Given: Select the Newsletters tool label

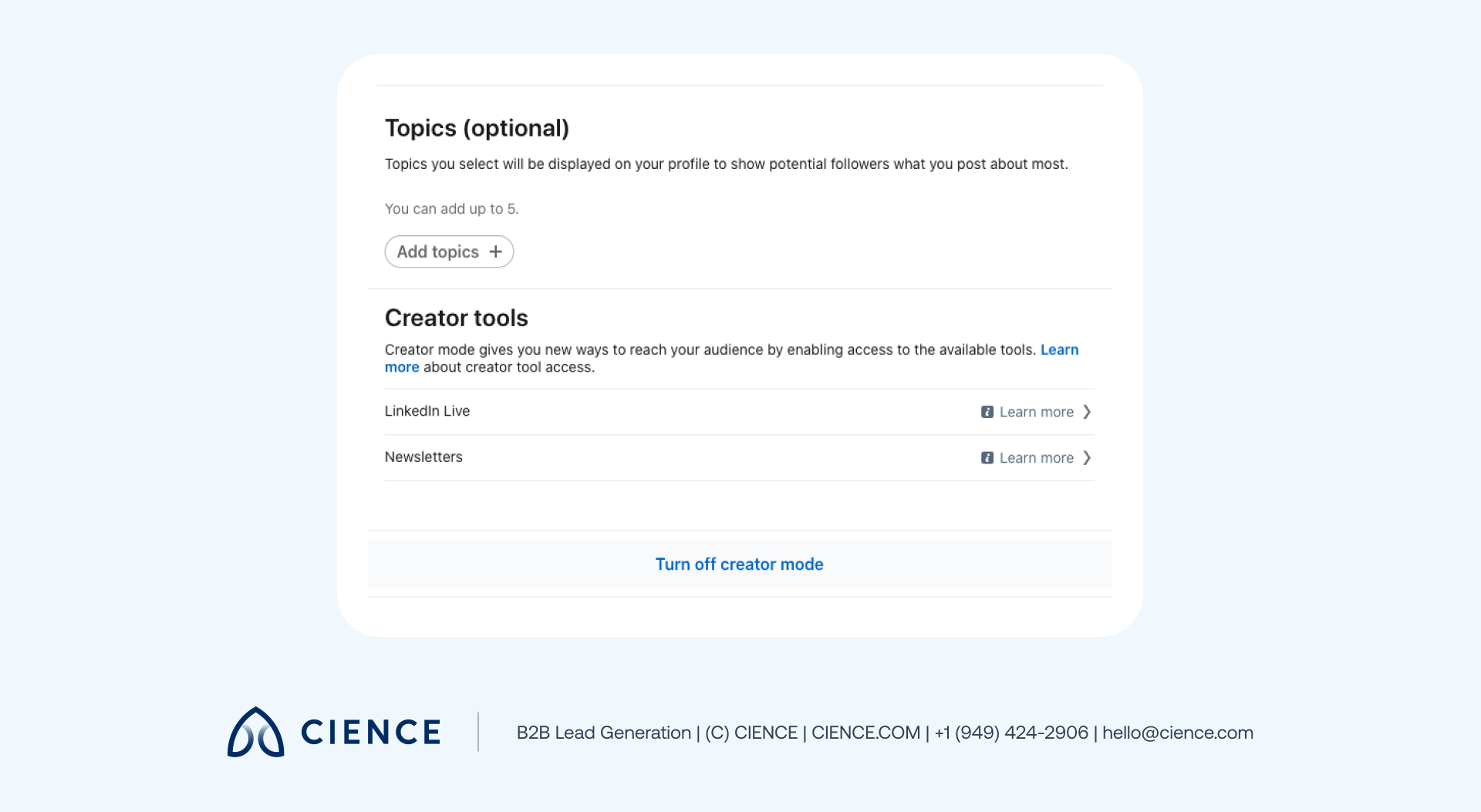Looking at the screenshot, I should 423,457.
